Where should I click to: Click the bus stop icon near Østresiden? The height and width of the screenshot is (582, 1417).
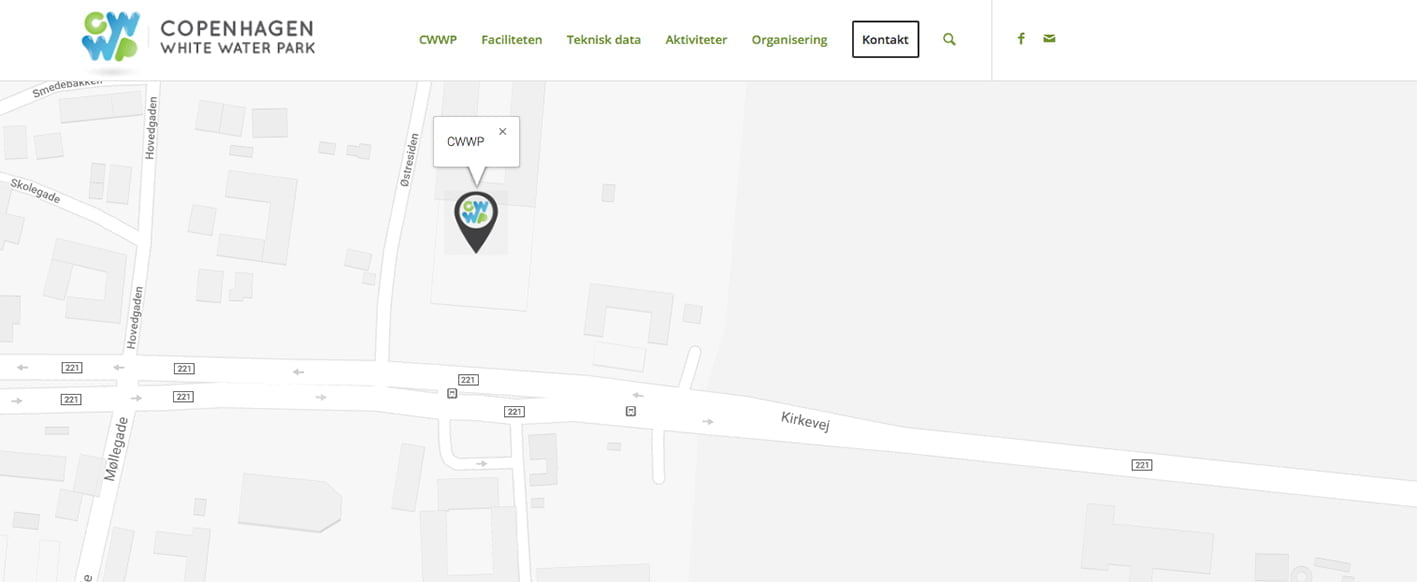[x=452, y=394]
